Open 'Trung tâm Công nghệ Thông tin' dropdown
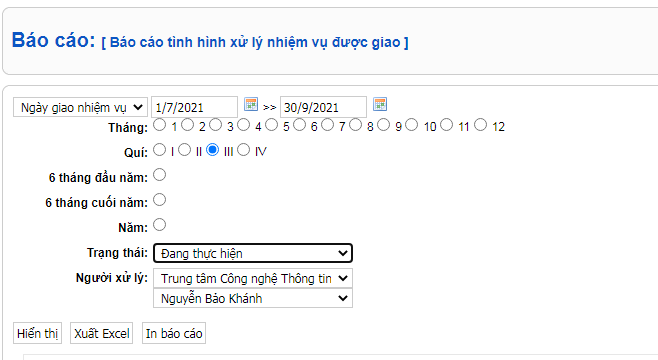 pos(253,278)
